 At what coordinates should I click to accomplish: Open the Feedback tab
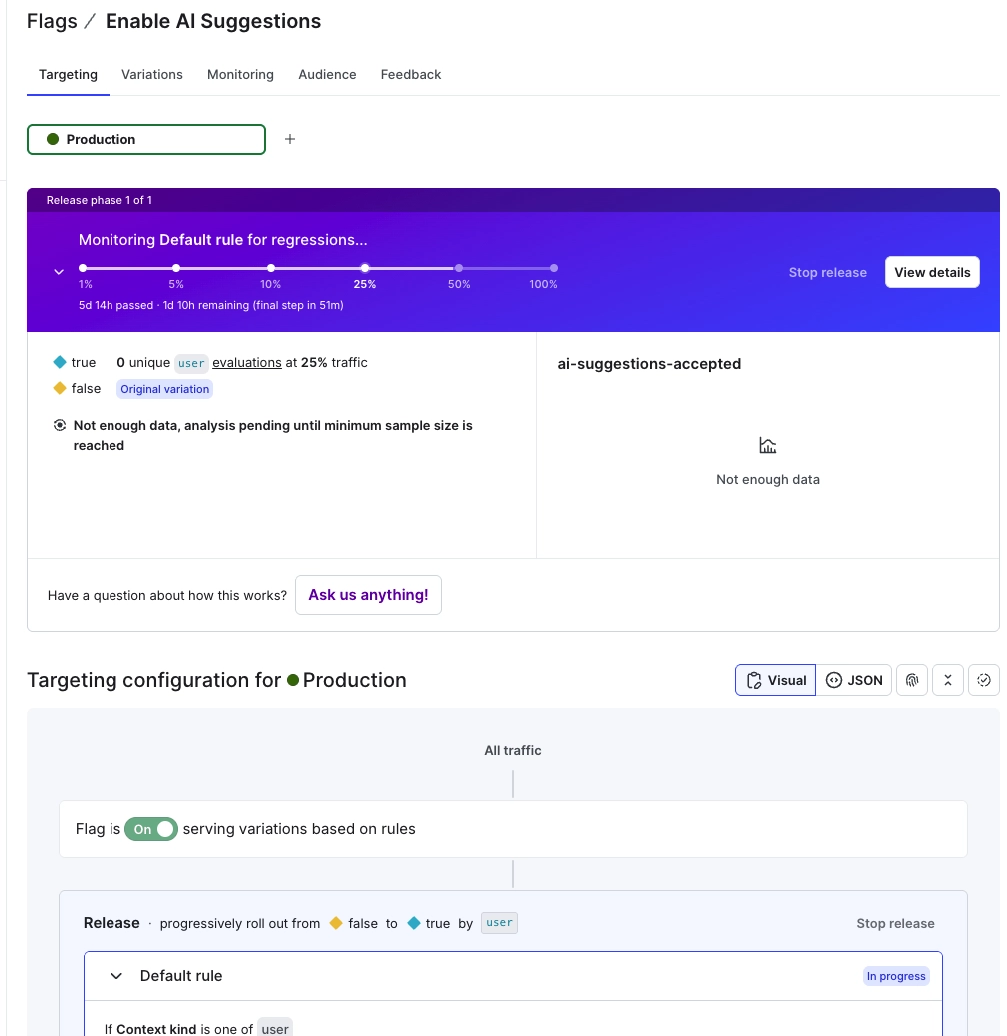click(x=410, y=75)
